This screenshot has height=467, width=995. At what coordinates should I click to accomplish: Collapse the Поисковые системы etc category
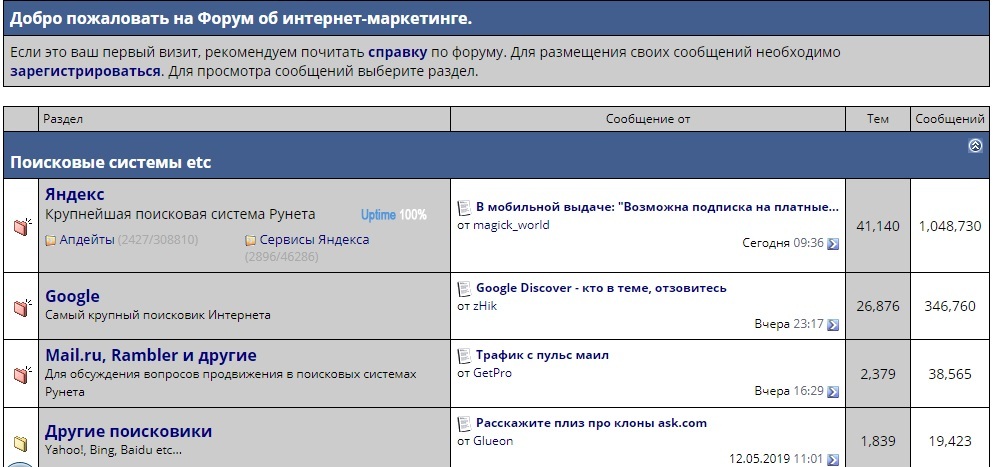click(x=975, y=146)
